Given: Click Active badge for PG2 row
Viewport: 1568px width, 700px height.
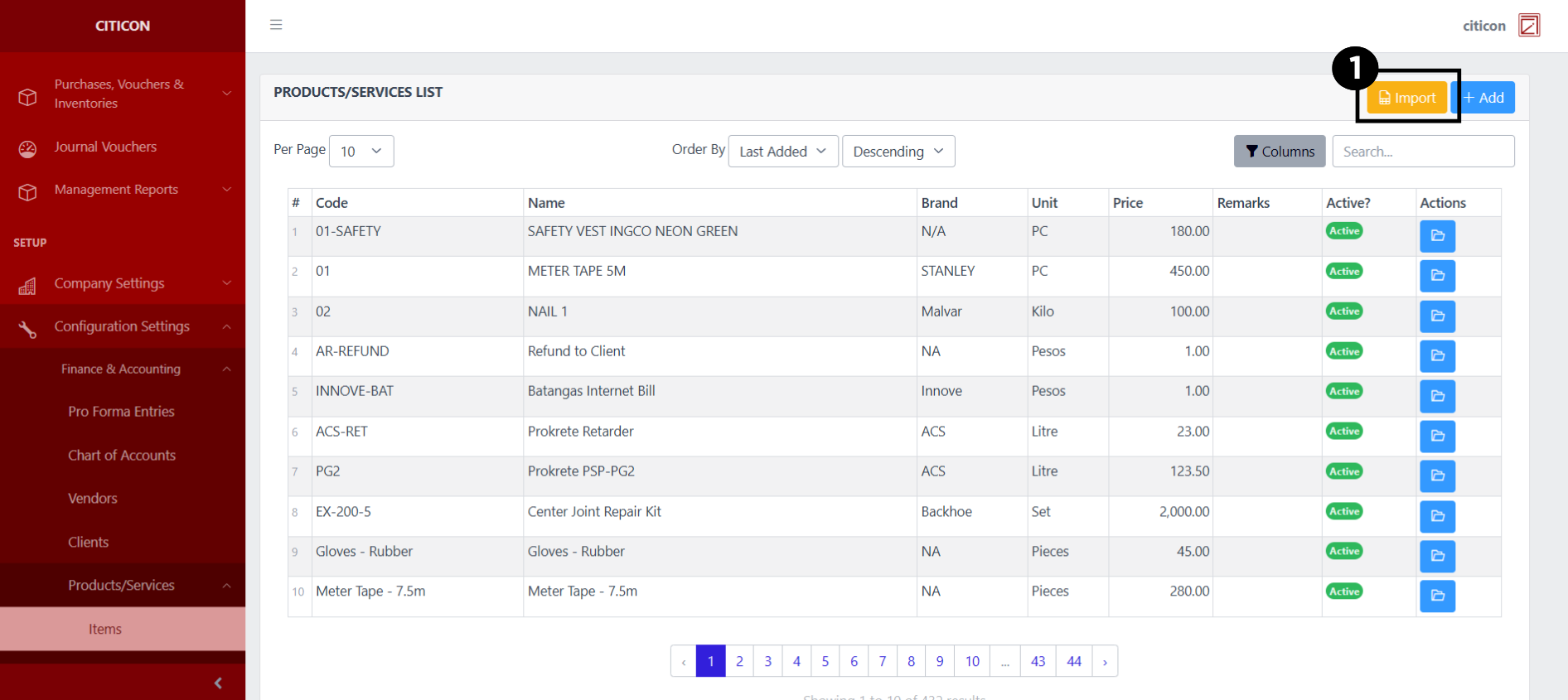Looking at the screenshot, I should tap(1344, 471).
